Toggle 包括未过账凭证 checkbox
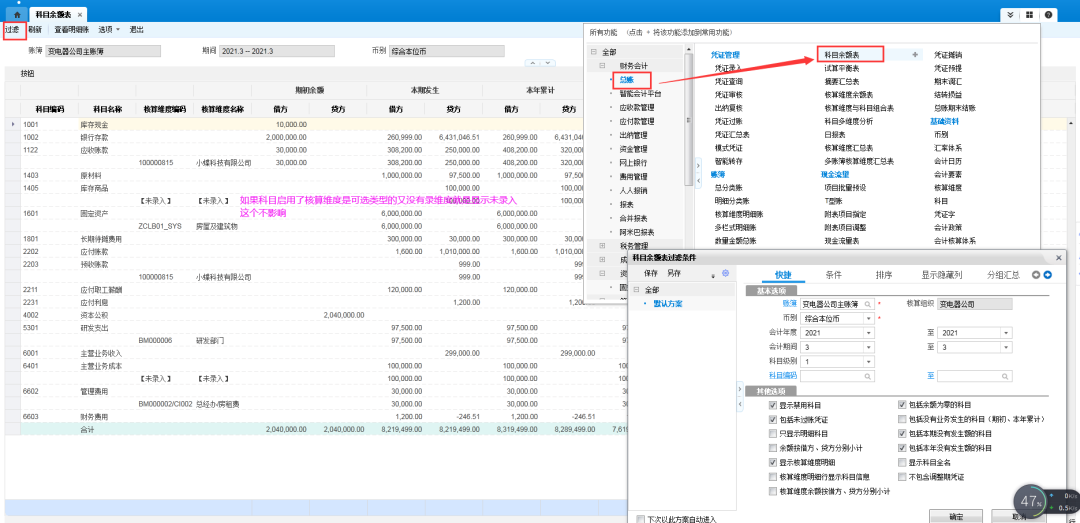The height and width of the screenshot is (523, 1080). [772, 420]
